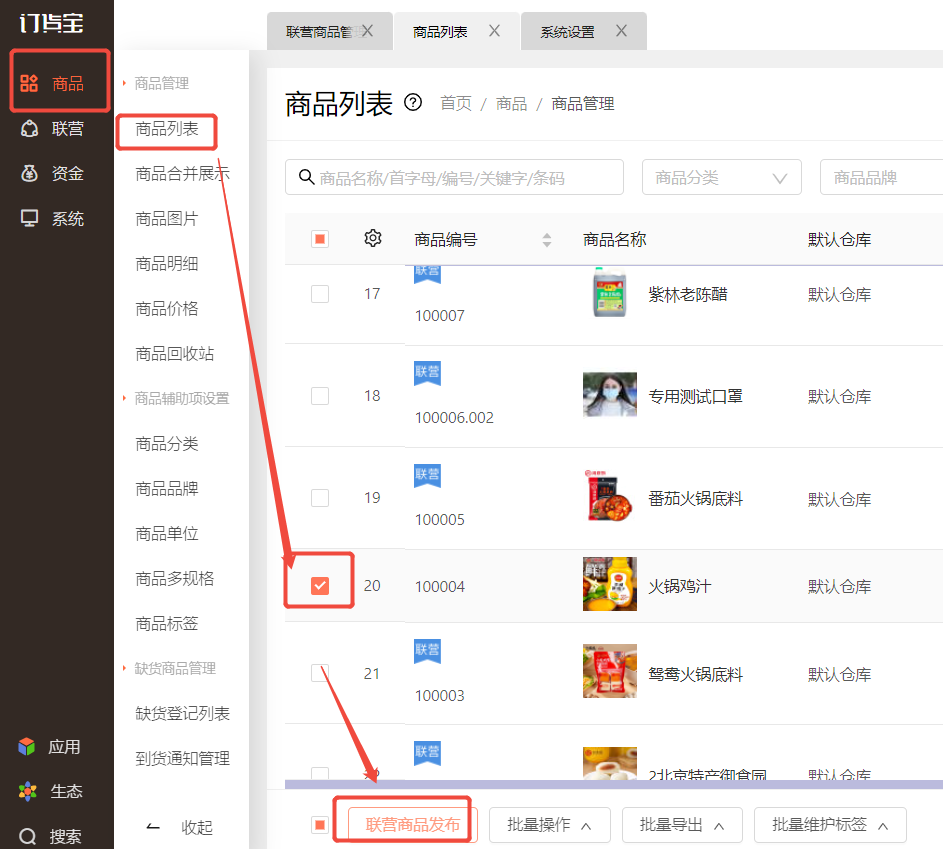Open 商品明细 in side menu

tap(167, 263)
